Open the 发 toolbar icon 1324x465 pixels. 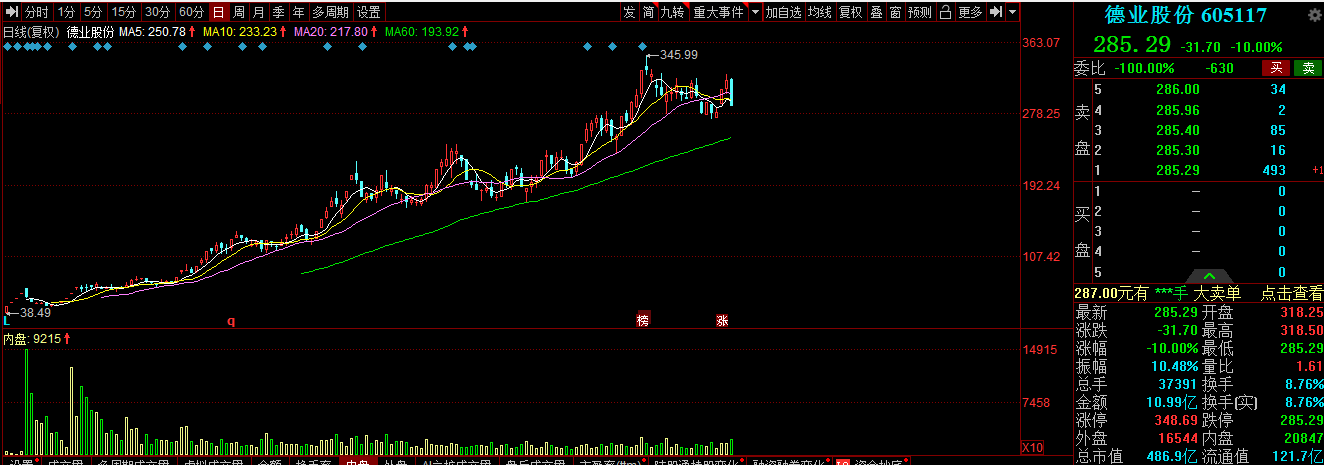(629, 12)
